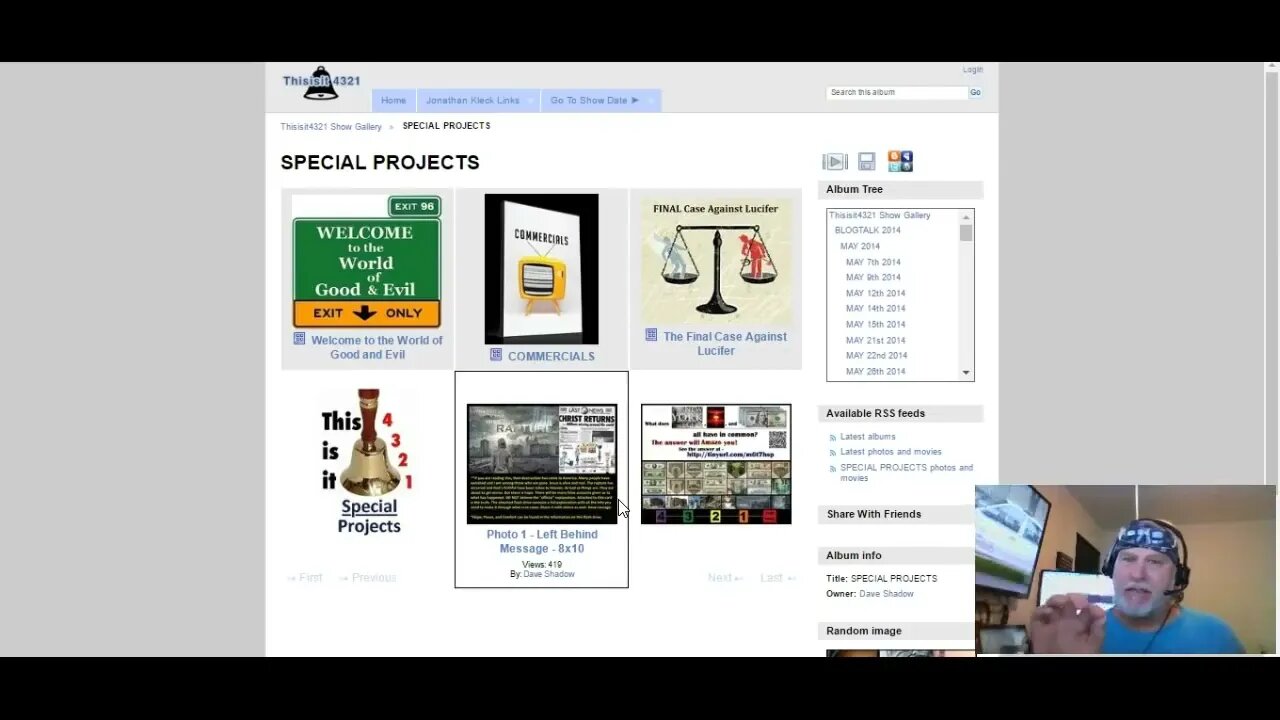Expand arrow on Jonathan Kleck Links menu

click(530, 101)
